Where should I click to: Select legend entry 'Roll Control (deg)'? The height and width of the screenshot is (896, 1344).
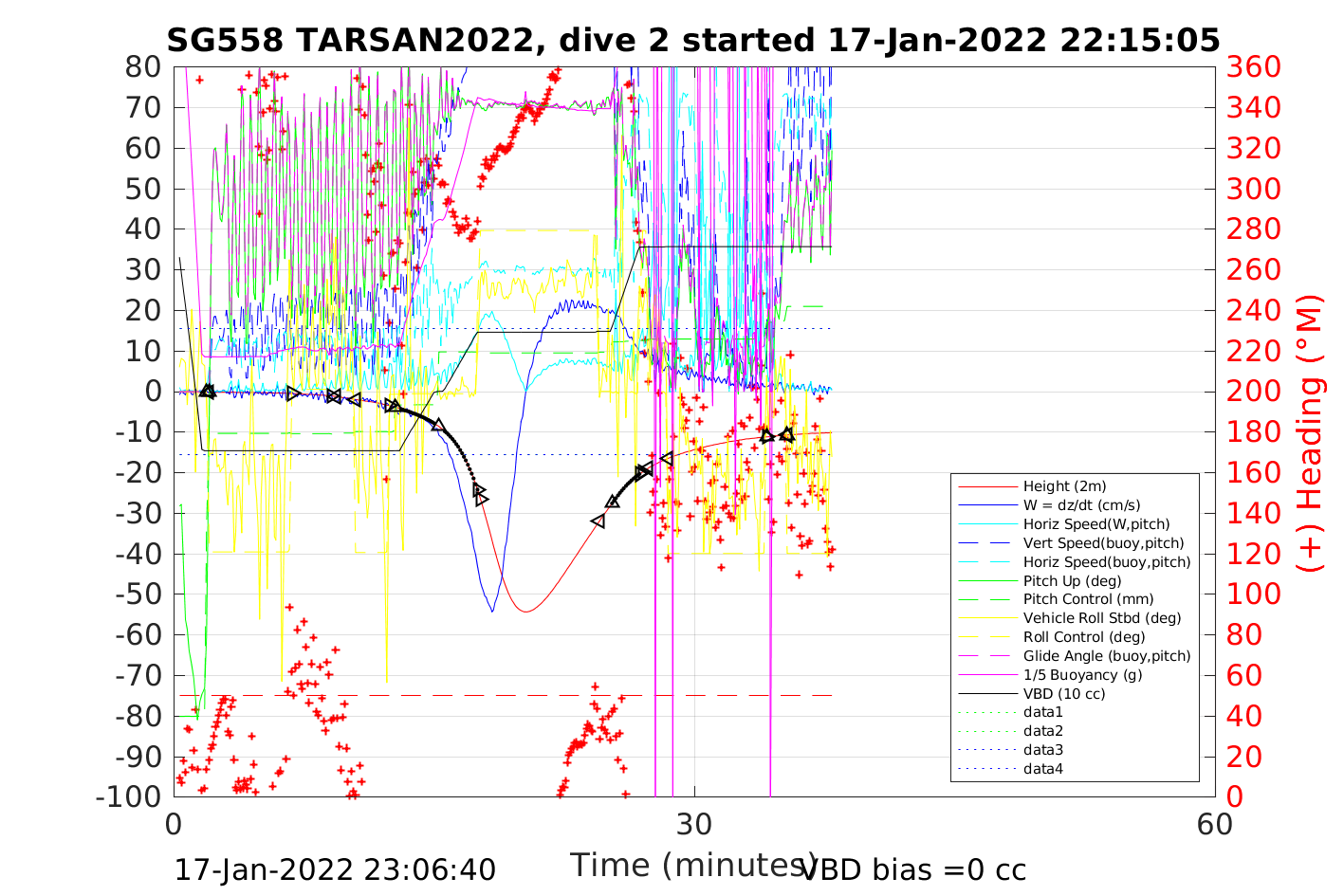coord(1084,637)
